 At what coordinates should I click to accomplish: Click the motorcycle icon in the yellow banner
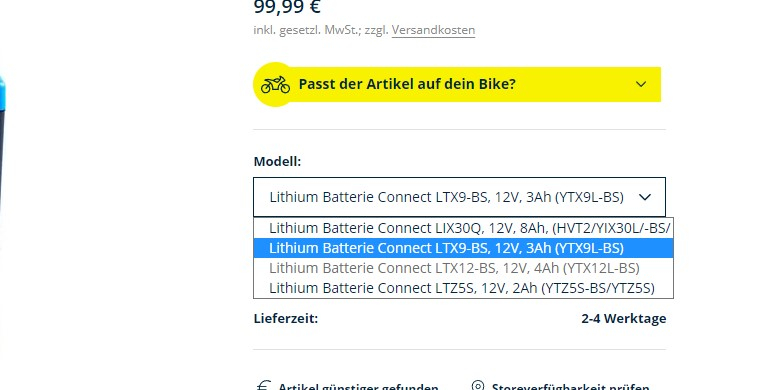(275, 84)
